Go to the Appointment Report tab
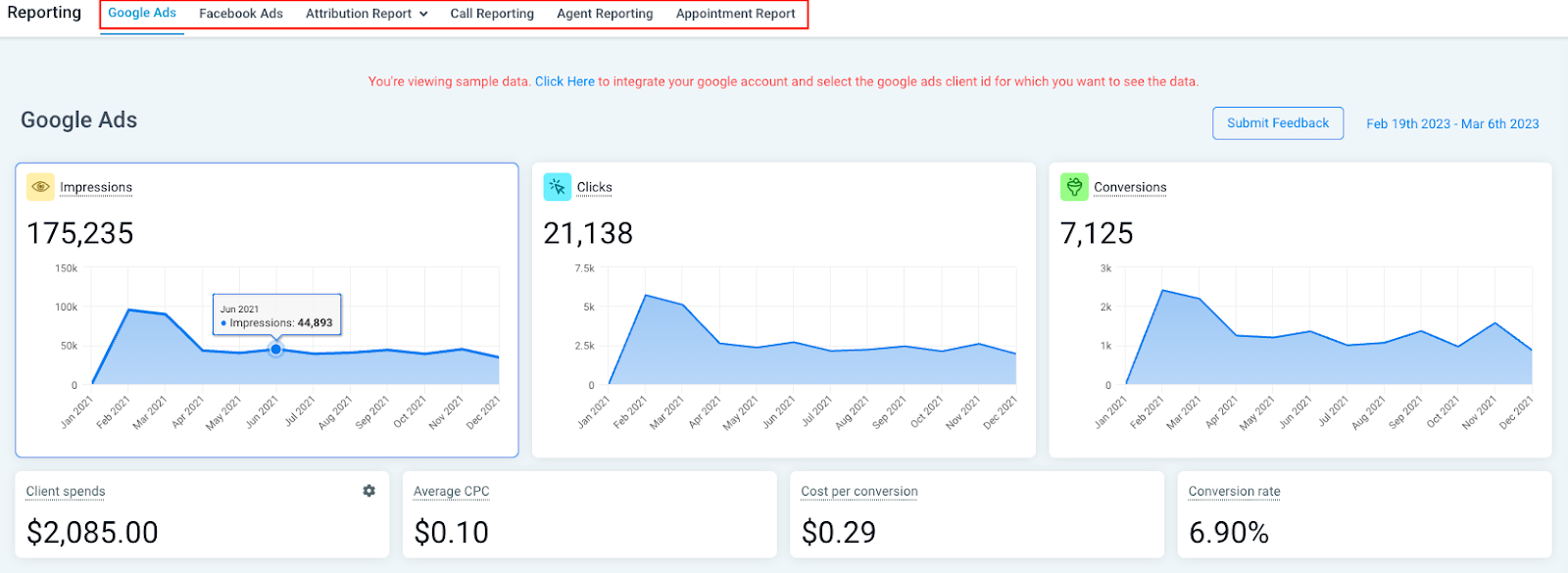This screenshot has width=1568, height=573. 736,14
